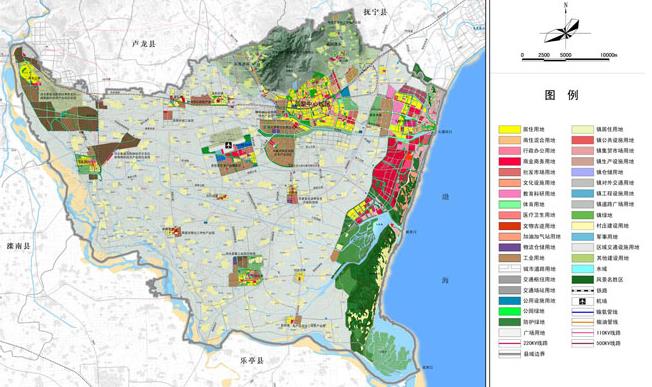Screen dimensions: 652x387
Task: Click the purple 物流仓储用地 legend swatch
Action: pyautogui.click(x=510, y=247)
